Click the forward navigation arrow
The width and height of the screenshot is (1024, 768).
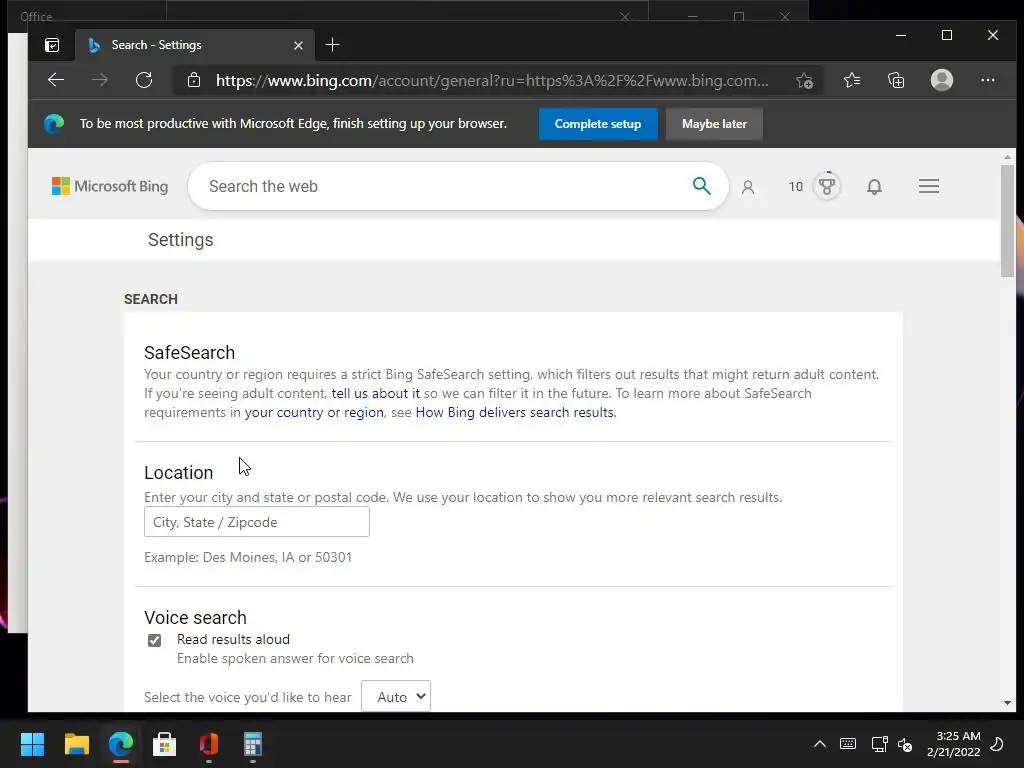(100, 80)
